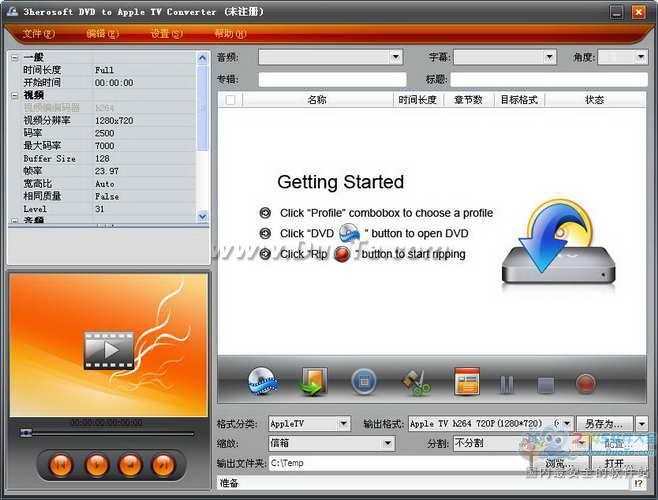This screenshot has height=500, width=658.
Task: Click the Level value 31
Action: pyautogui.click(x=99, y=209)
